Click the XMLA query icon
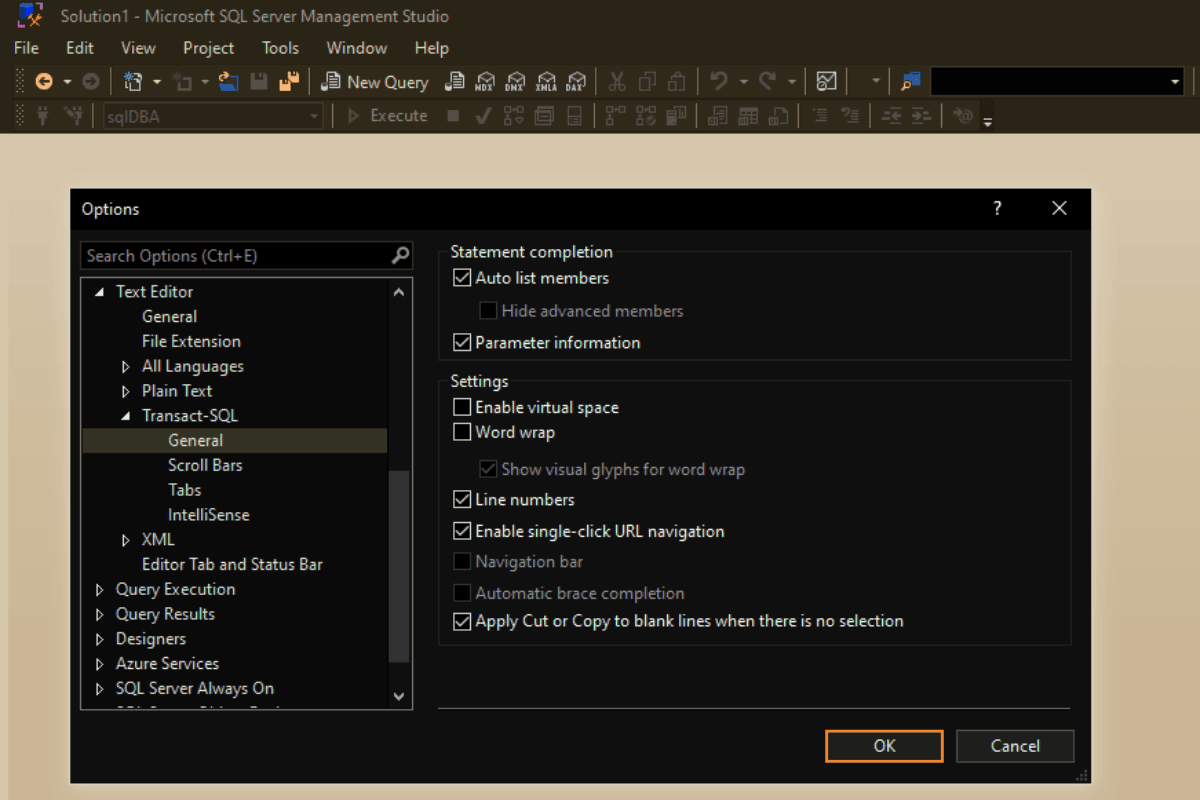Image resolution: width=1200 pixels, height=800 pixels. [x=546, y=82]
